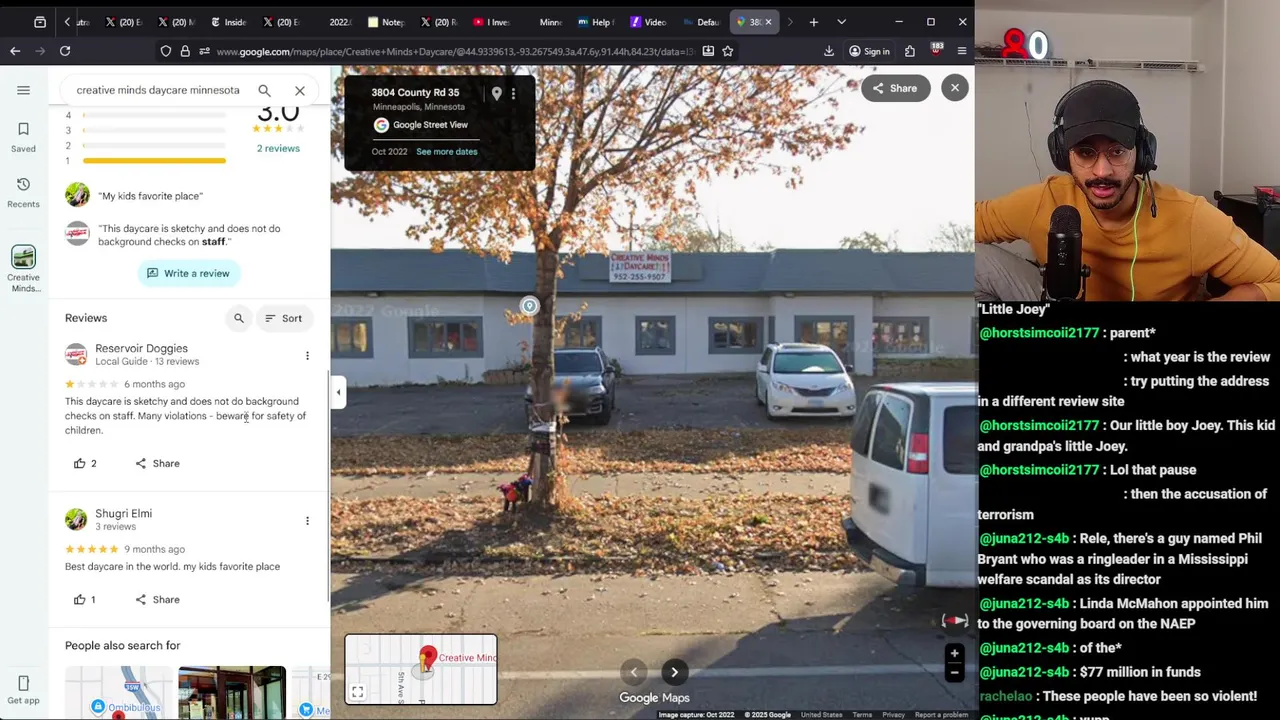Open Firefox application menu
Screen dimensions: 1280x720
click(x=962, y=51)
